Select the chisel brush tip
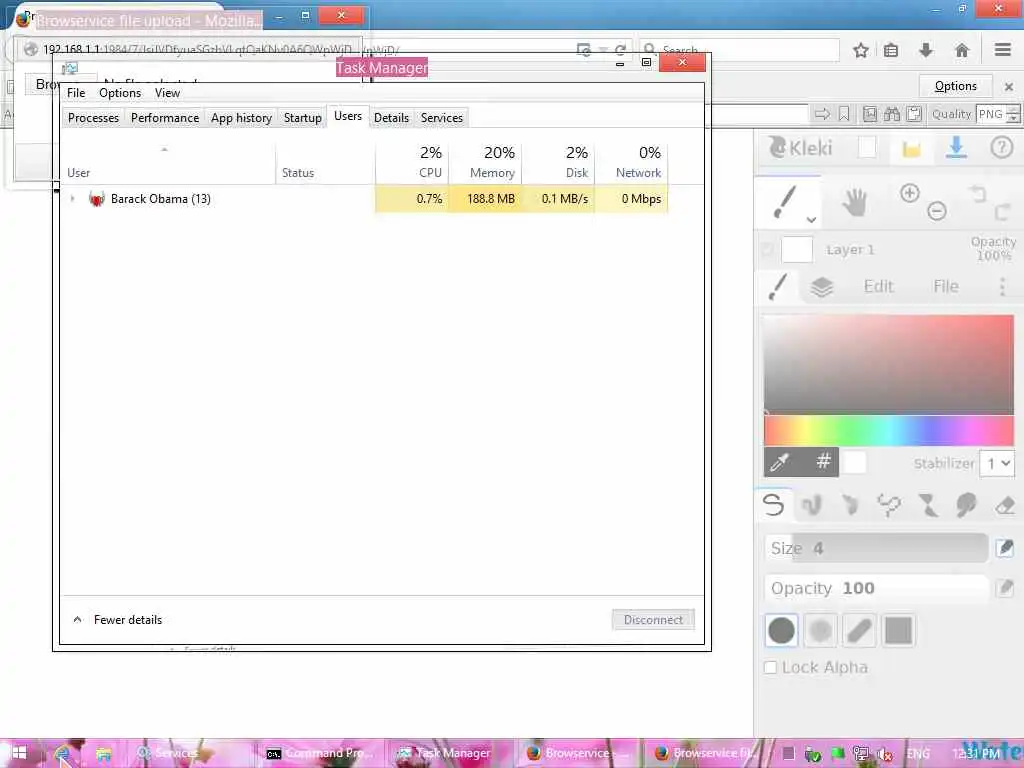This screenshot has height=768, width=1024. click(859, 630)
